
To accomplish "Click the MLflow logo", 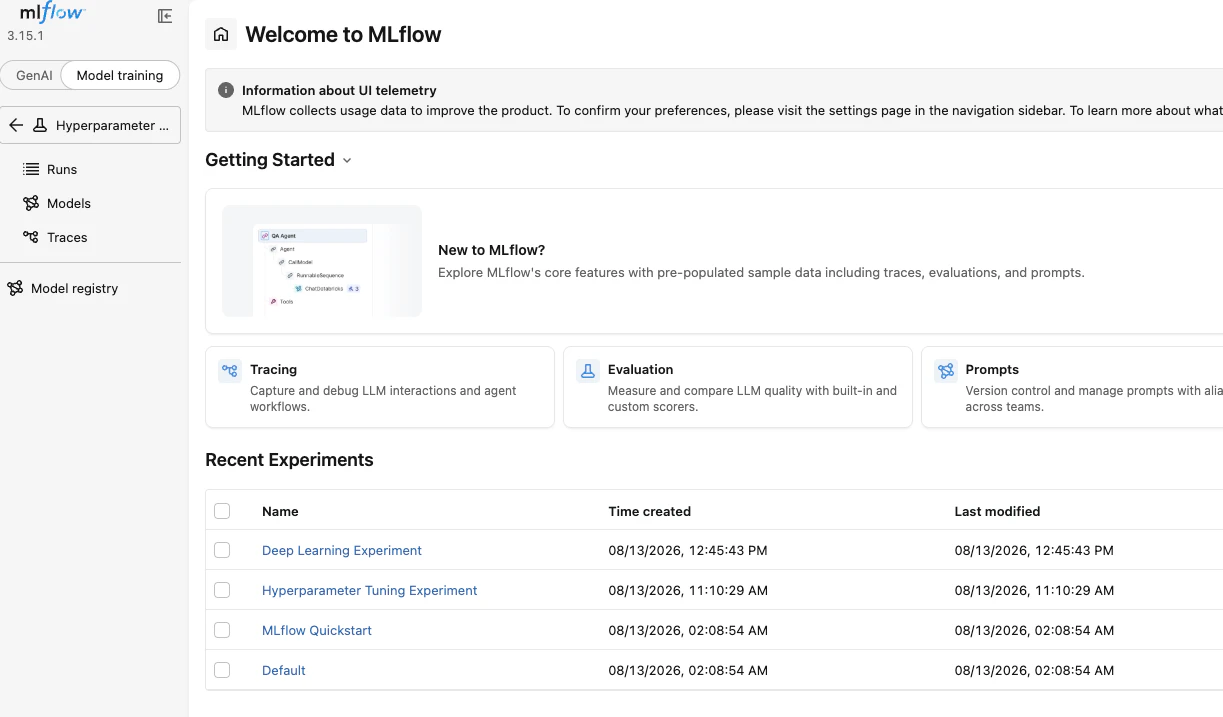I will pyautogui.click(x=52, y=13).
